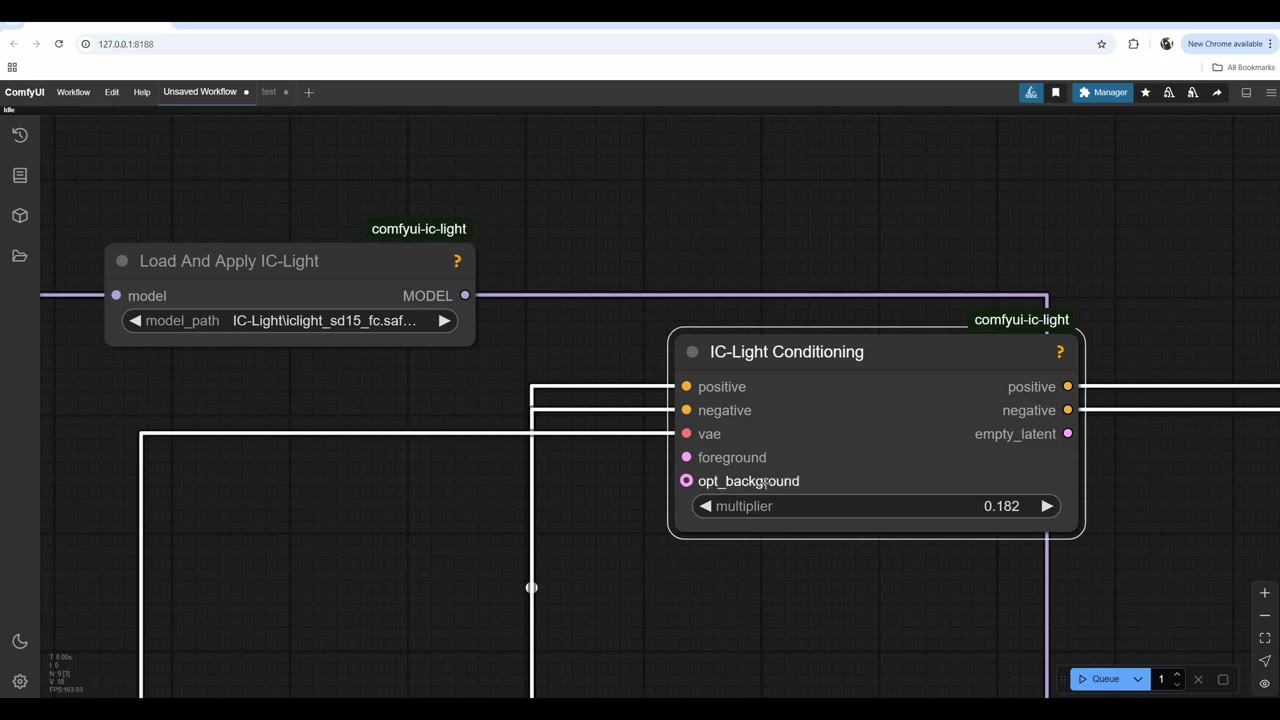Click the Queue run button

tap(1099, 679)
